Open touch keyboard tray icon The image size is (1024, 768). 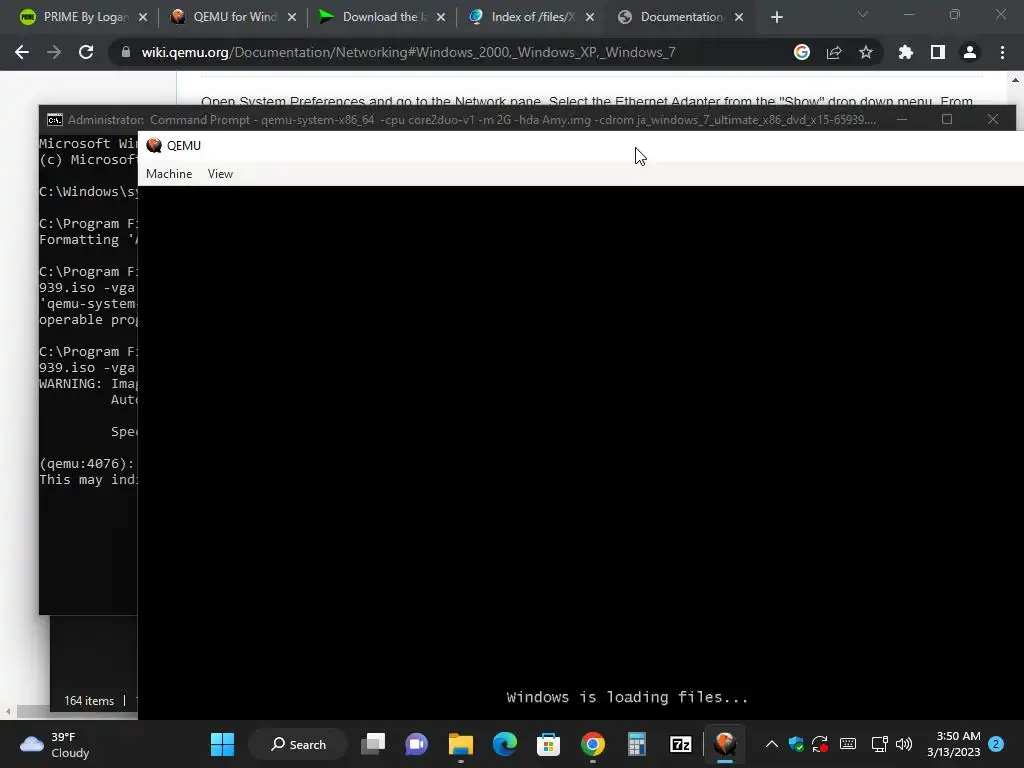[x=848, y=744]
